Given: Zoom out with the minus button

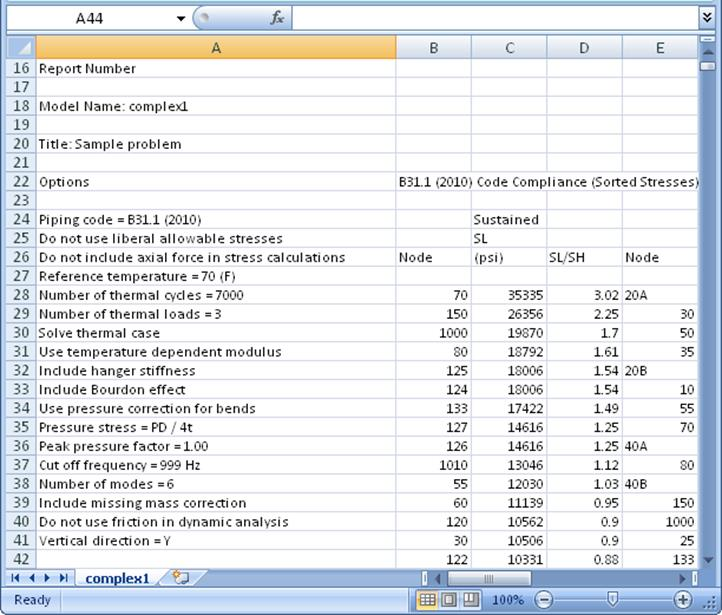Looking at the screenshot, I should (x=544, y=600).
